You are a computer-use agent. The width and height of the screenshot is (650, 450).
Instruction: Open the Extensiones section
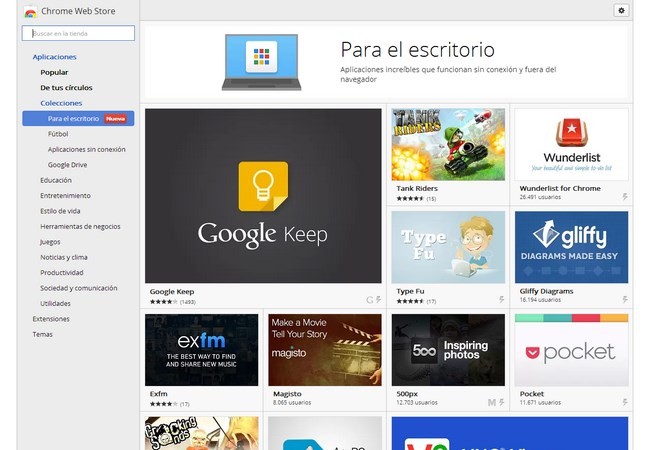pyautogui.click(x=51, y=319)
